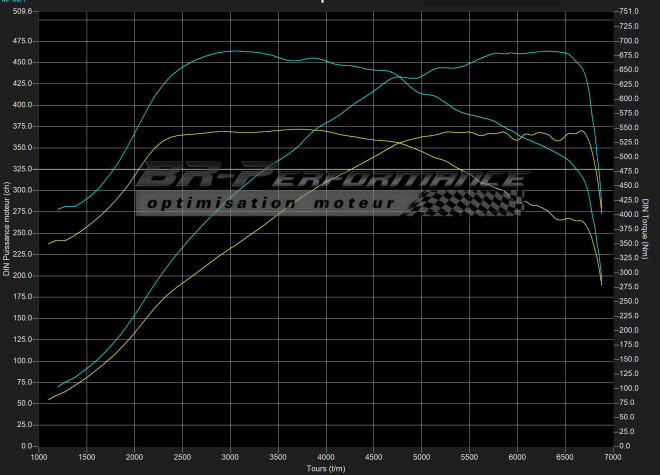
Task: Click the 700.0 label on torque axis
Action: coord(629,41)
